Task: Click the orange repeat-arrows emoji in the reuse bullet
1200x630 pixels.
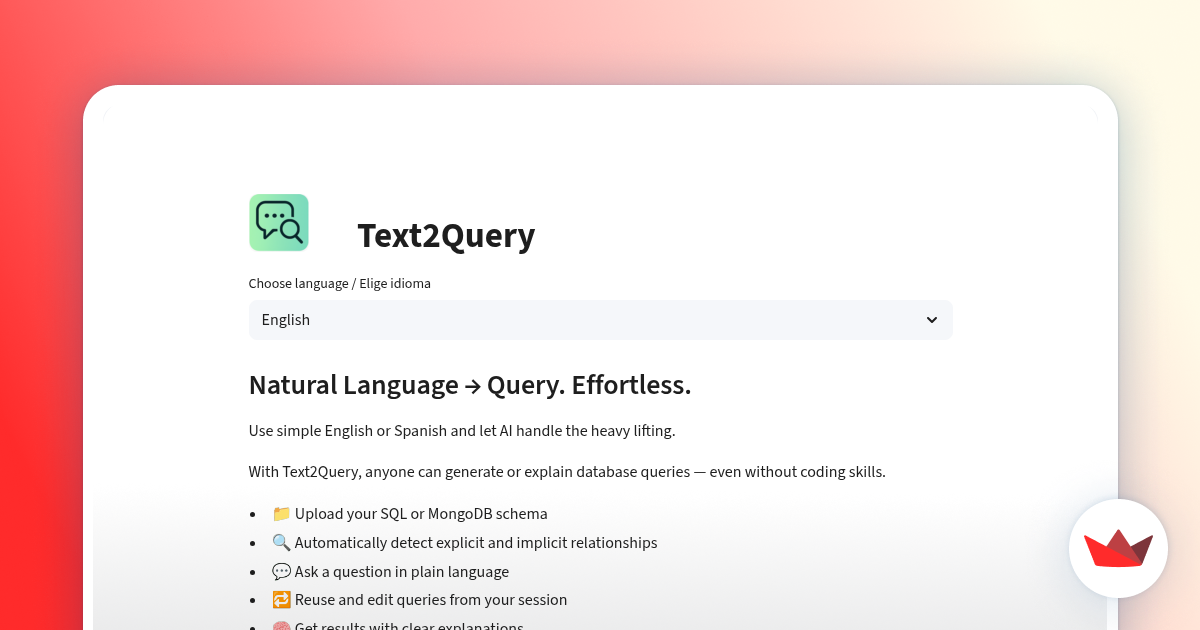Action: click(281, 599)
